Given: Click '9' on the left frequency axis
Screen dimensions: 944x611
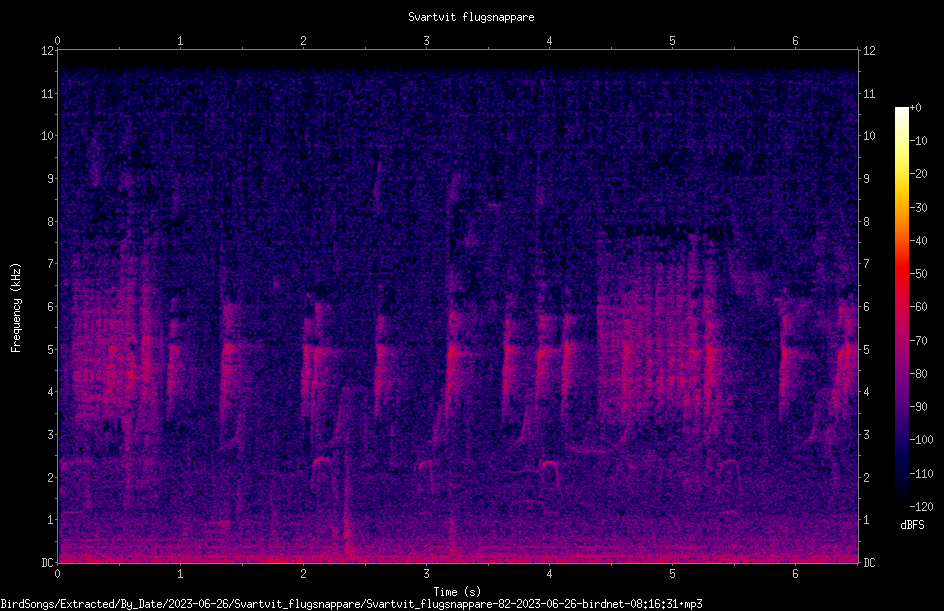Looking at the screenshot, I should [x=50, y=179].
